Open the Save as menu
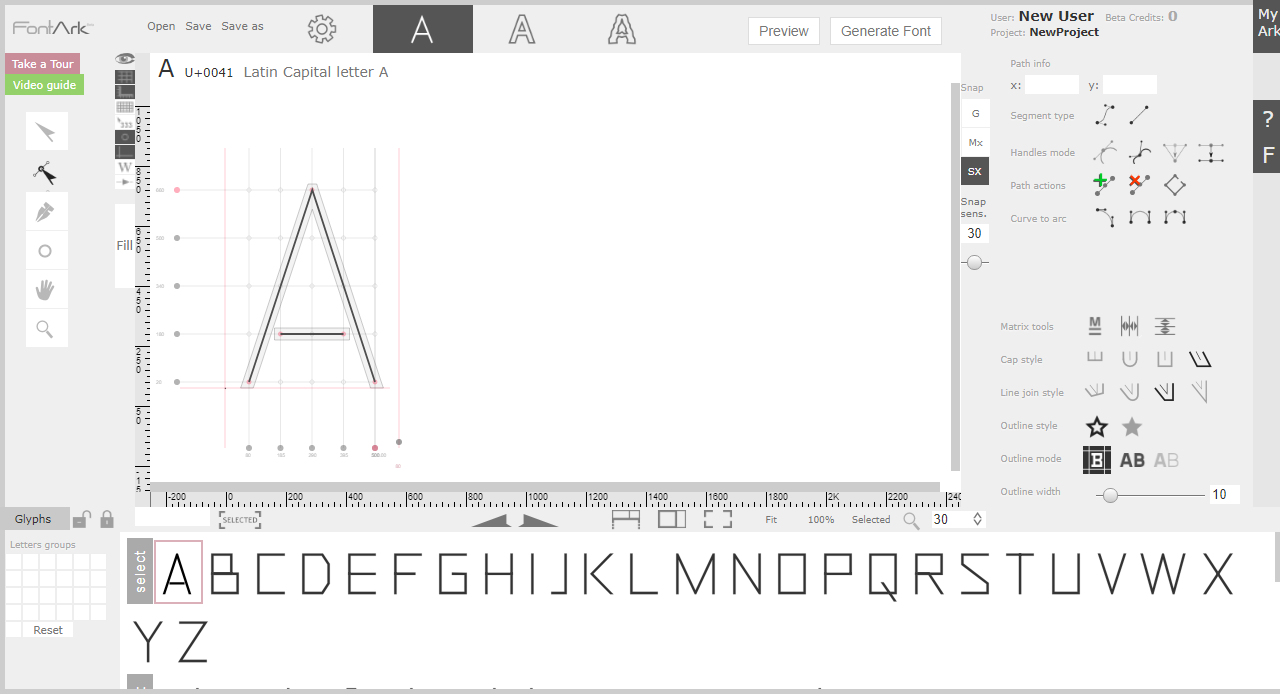Image resolution: width=1280 pixels, height=694 pixels. pyautogui.click(x=242, y=26)
